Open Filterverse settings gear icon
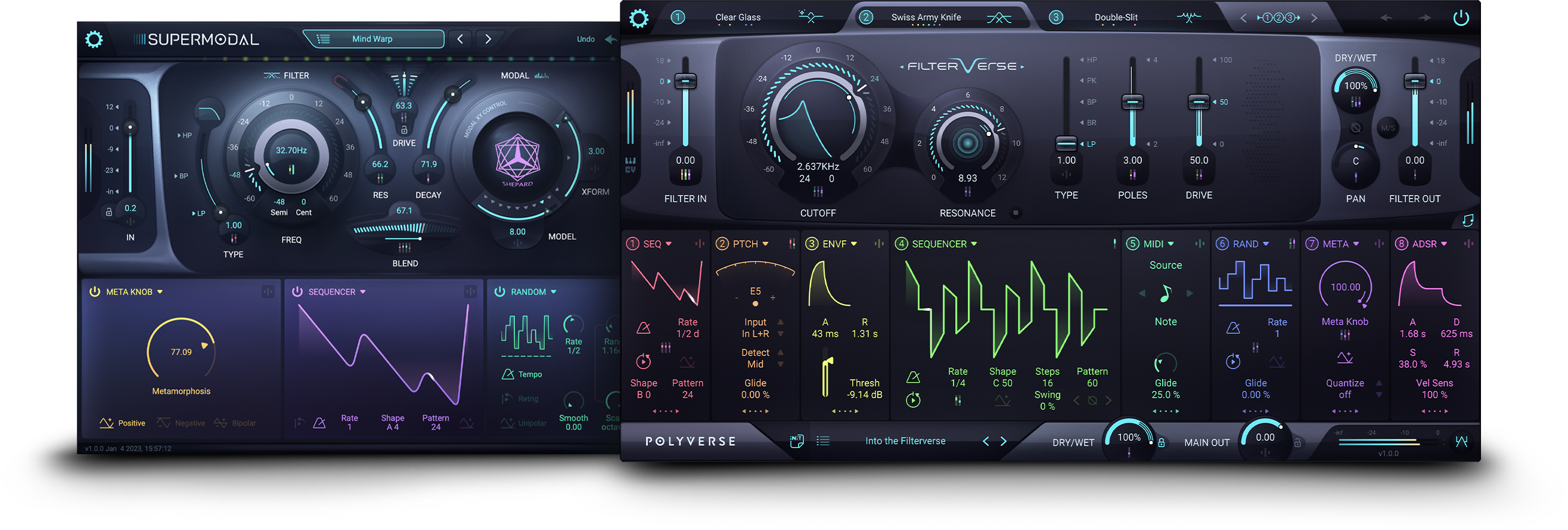1568x530 pixels. 638,18
